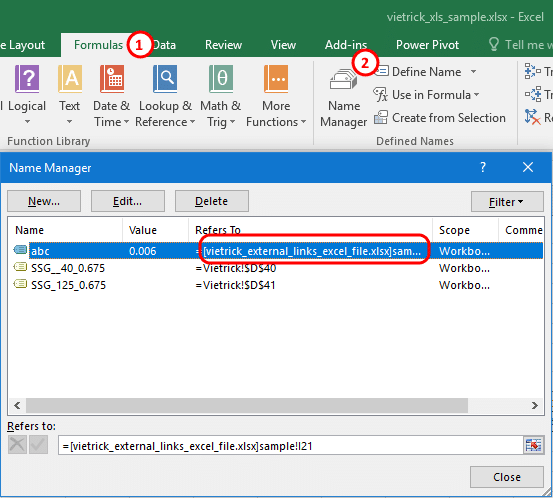The image size is (553, 498).
Task: Switch to the Review tab
Action: tap(223, 45)
